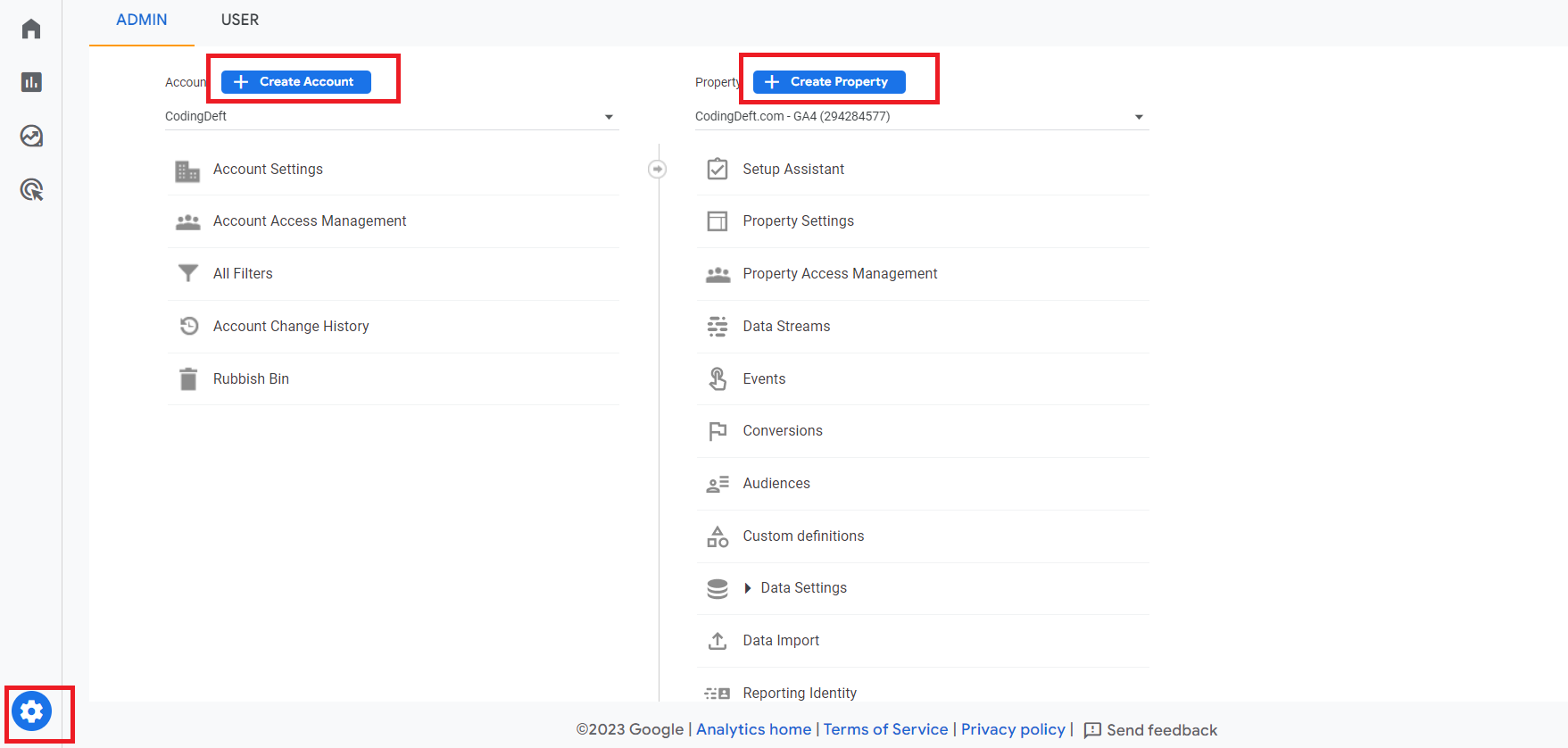Click the Admin gear icon
The width and height of the screenshot is (1568, 748).
tap(32, 711)
